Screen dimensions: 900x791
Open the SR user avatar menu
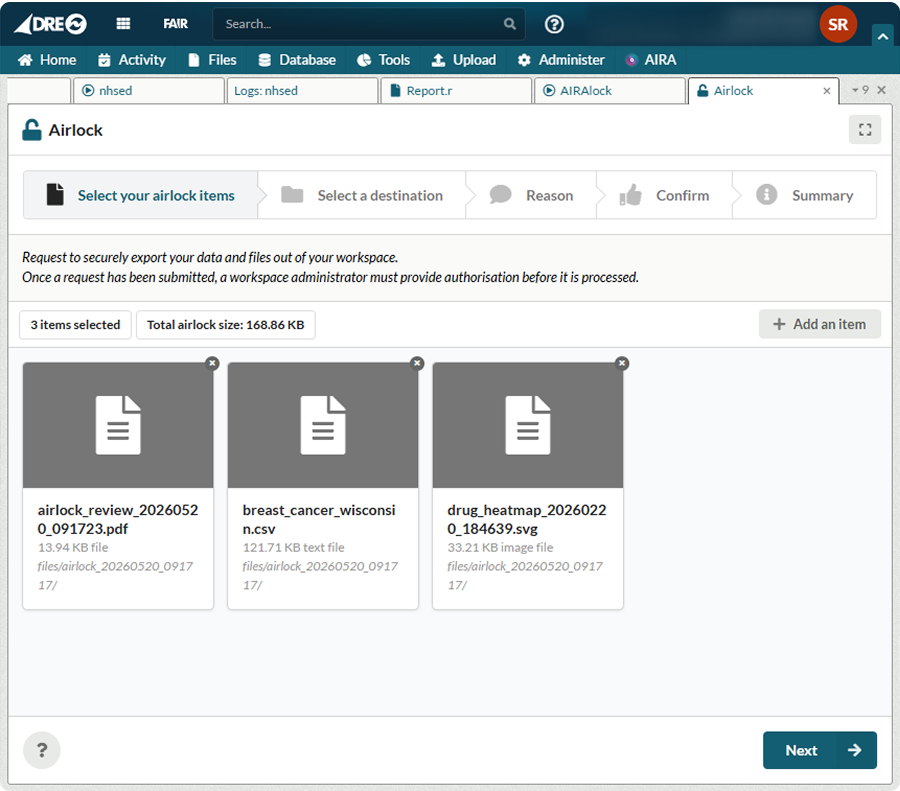point(837,24)
